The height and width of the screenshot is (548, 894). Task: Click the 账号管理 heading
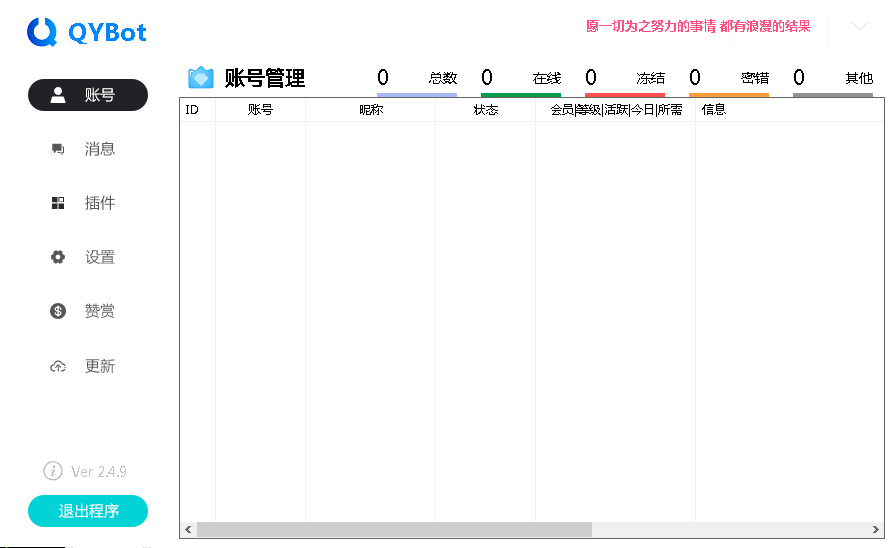point(265,78)
